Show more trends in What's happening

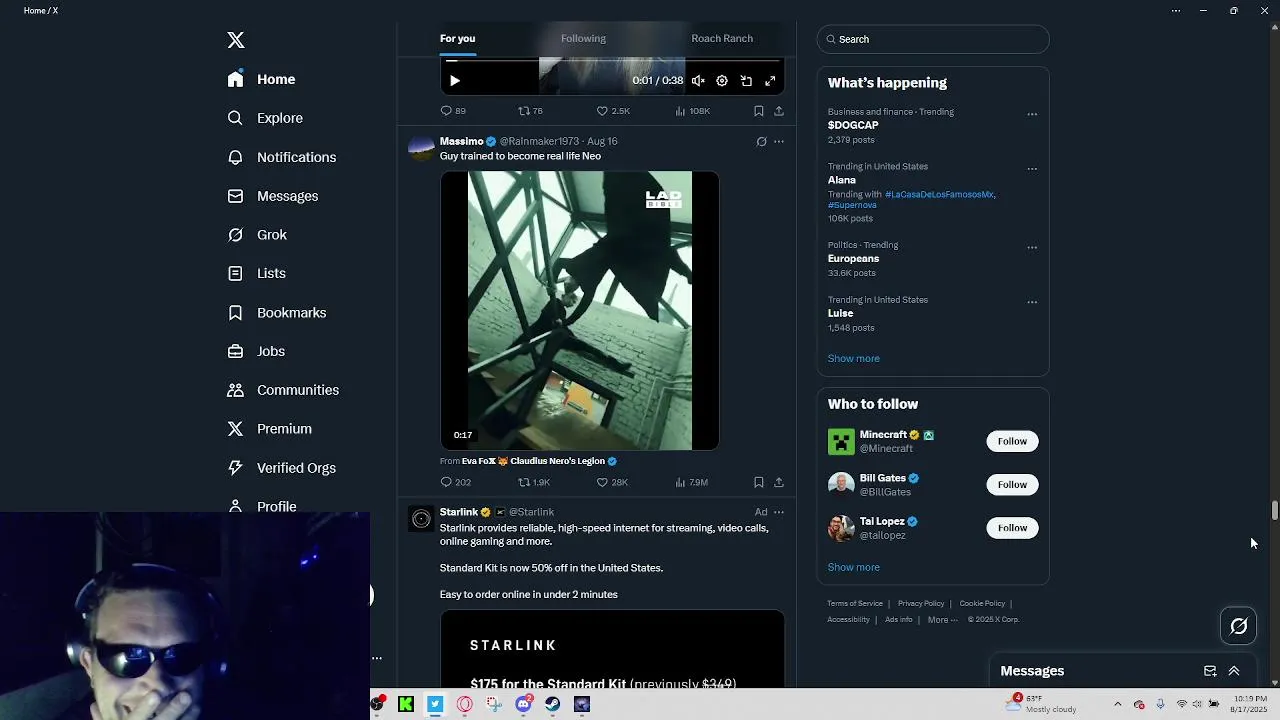pos(853,358)
